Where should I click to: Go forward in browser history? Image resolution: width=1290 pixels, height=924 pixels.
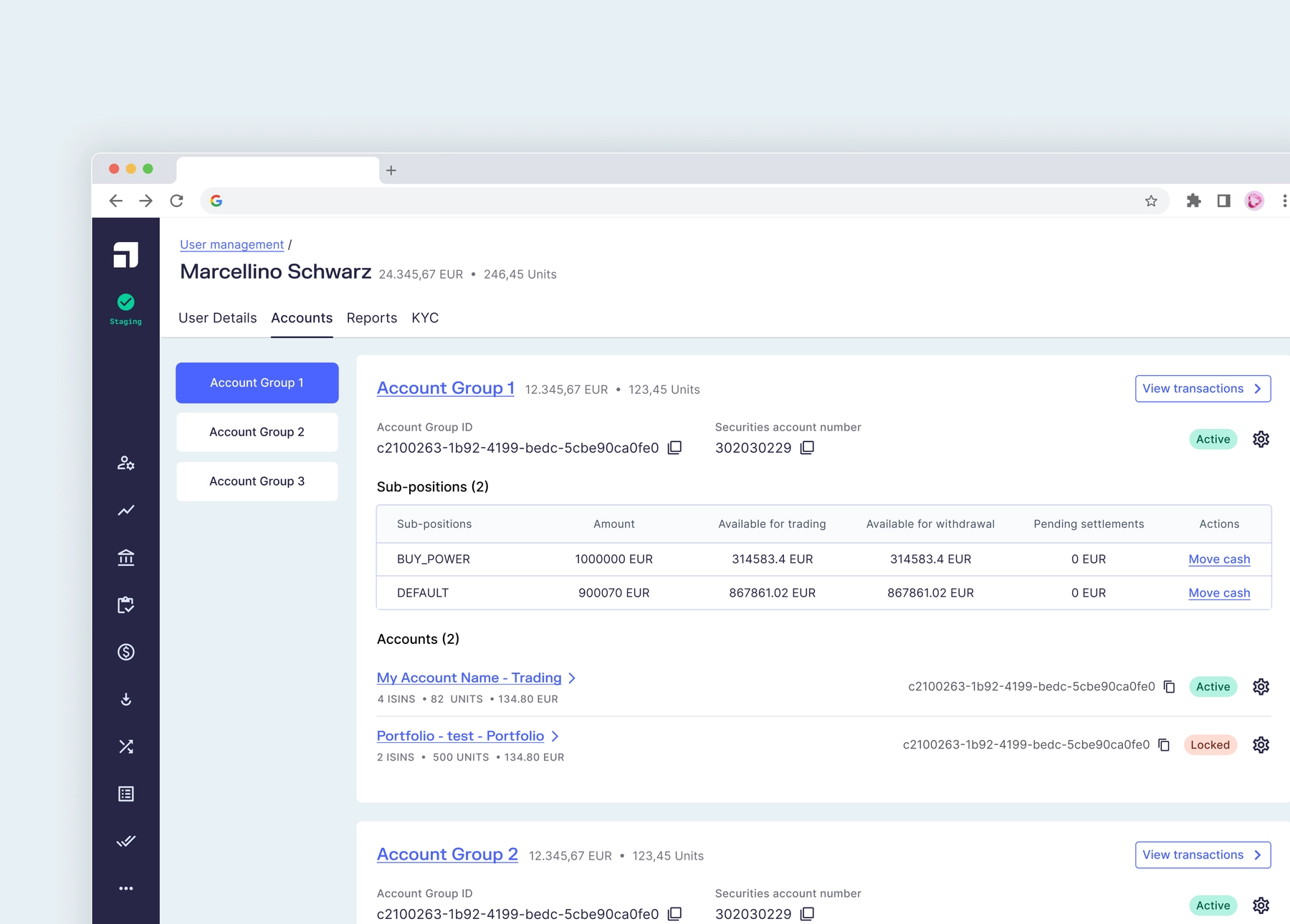[x=145, y=201]
